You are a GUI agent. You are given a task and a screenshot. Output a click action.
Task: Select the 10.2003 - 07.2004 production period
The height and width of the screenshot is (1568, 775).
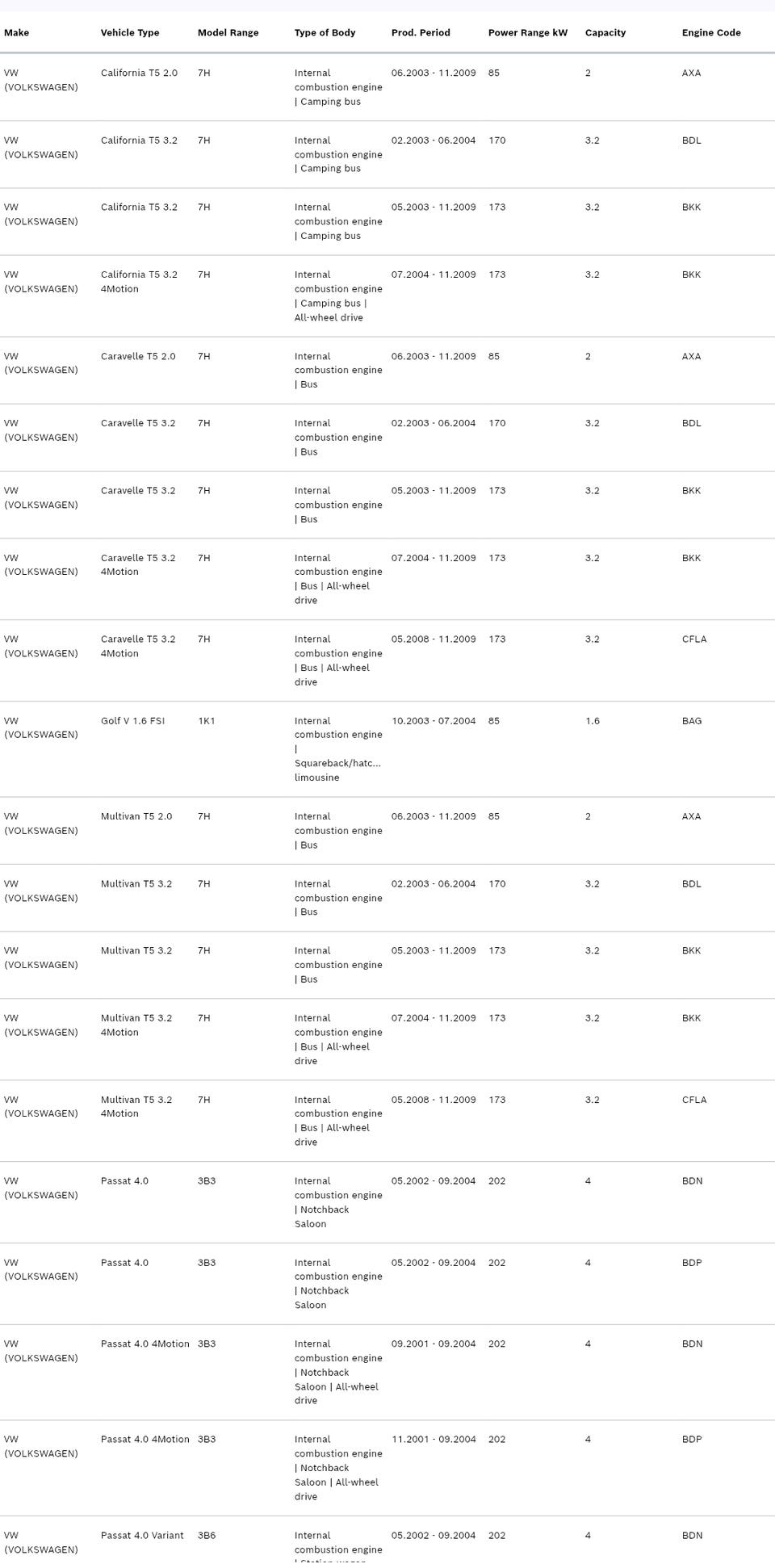click(x=434, y=721)
